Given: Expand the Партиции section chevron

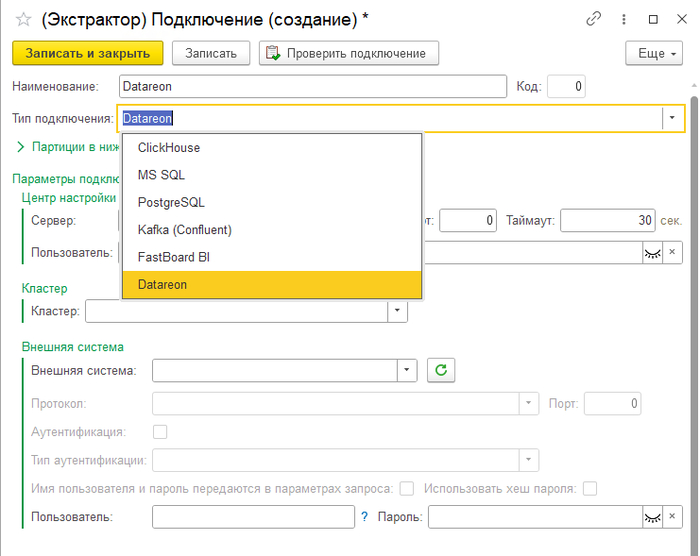Looking at the screenshot, I should click(20, 146).
